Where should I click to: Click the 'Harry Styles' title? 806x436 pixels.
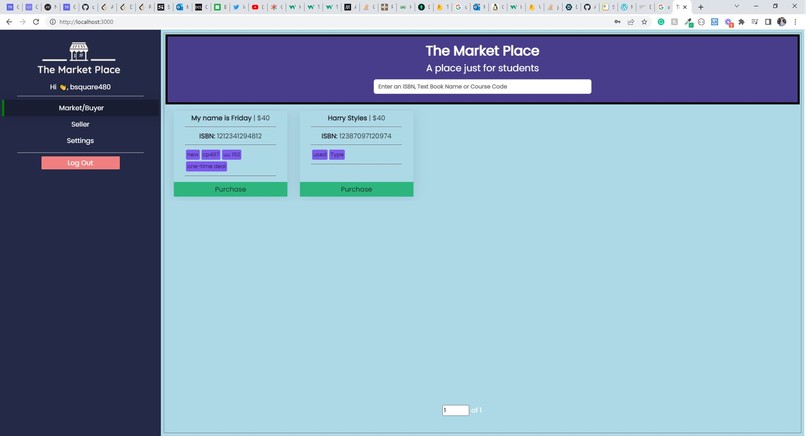pos(347,118)
